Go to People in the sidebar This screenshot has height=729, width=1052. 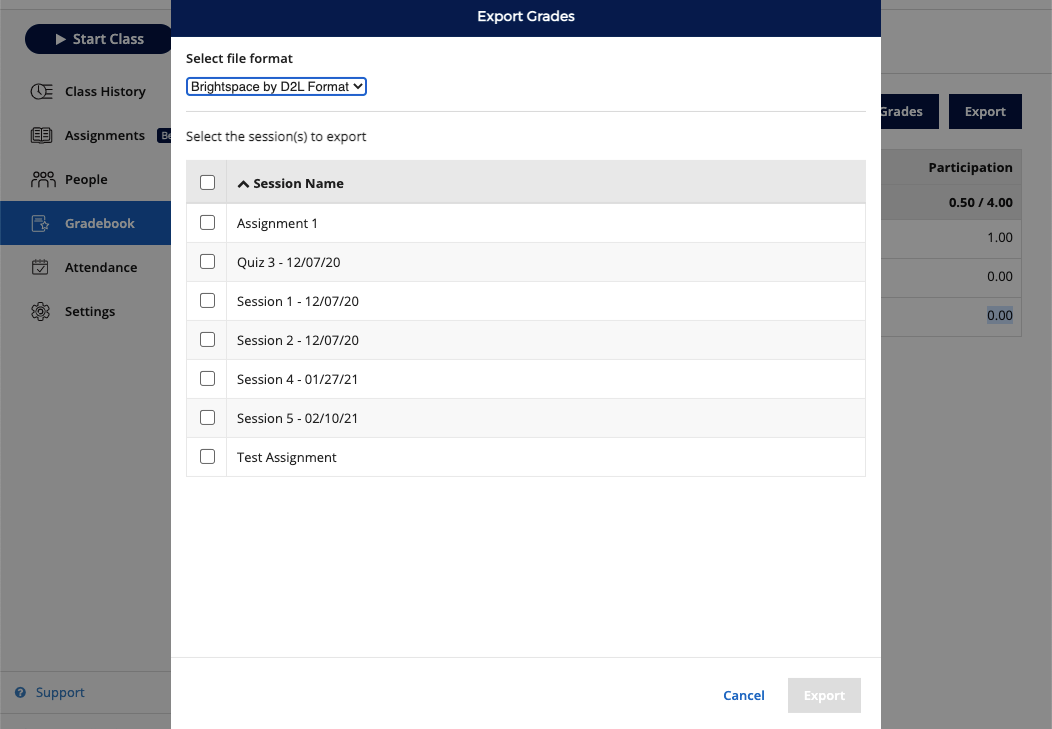click(86, 179)
